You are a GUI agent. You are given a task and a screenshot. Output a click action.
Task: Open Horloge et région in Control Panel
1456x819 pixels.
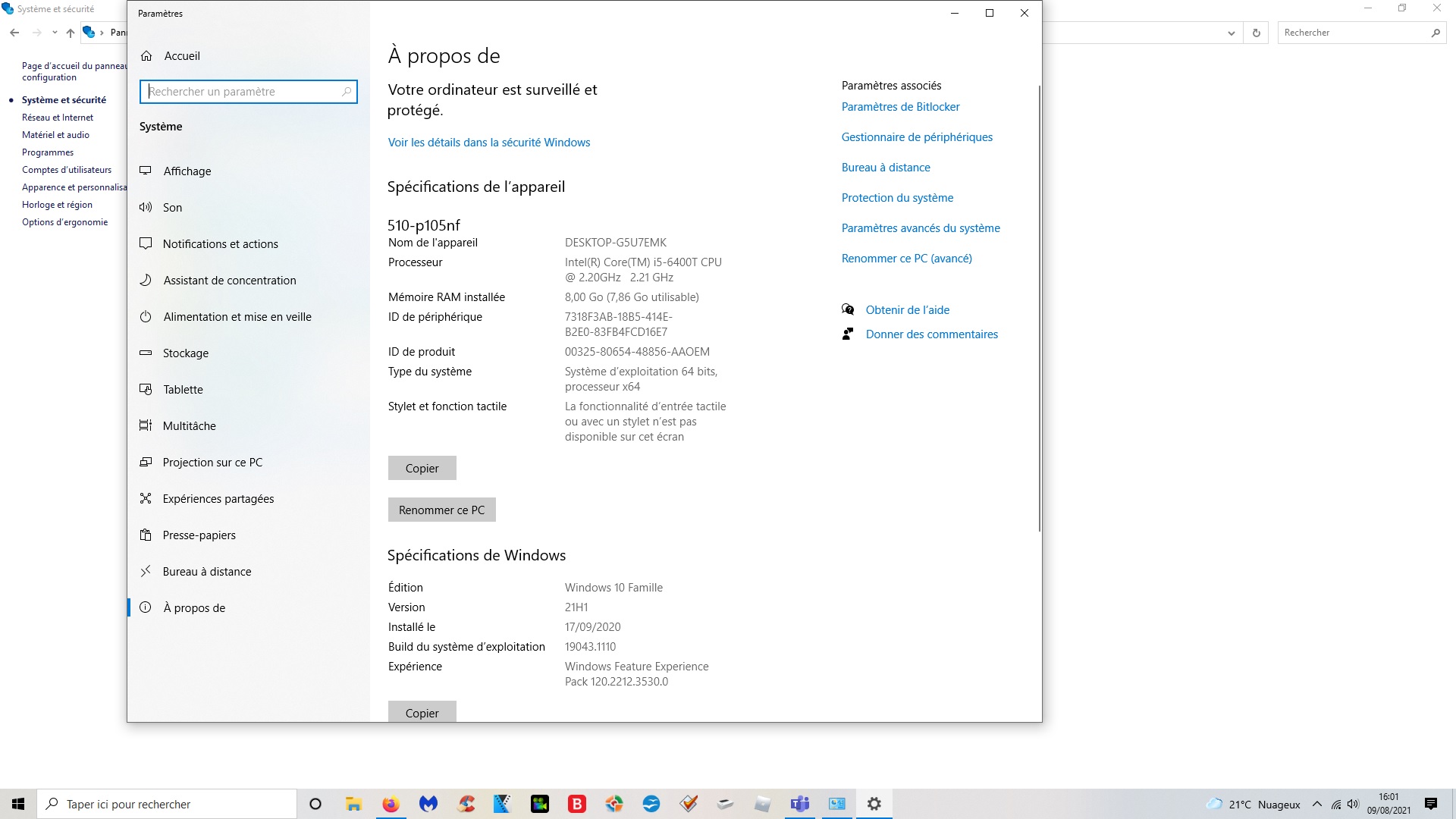point(57,205)
